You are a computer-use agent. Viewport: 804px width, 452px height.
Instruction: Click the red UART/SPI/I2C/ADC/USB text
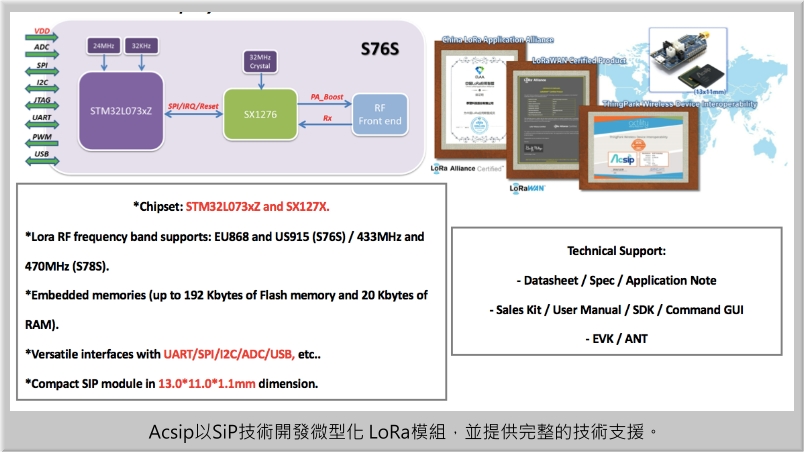pyautogui.click(x=229, y=354)
